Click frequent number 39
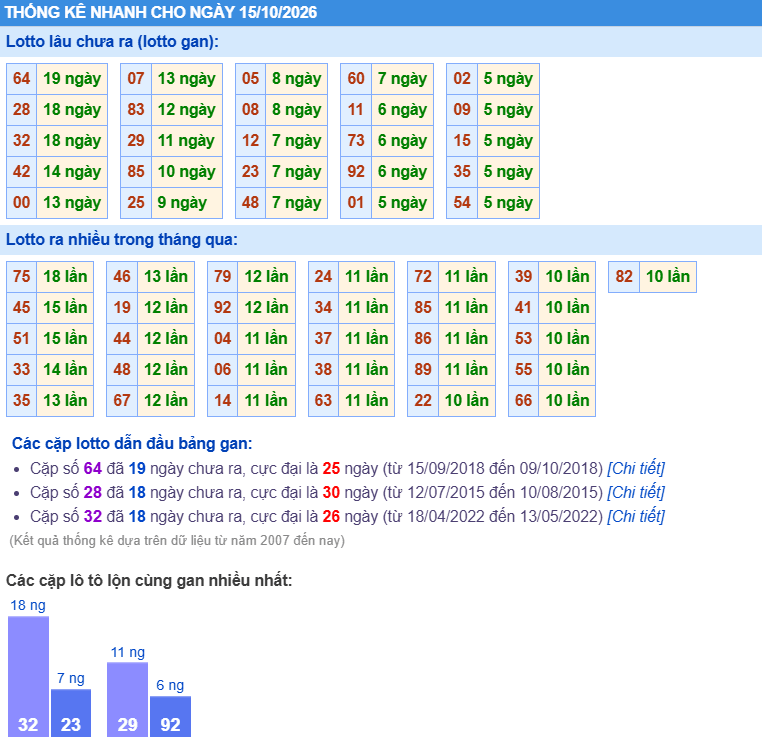Viewport: 762px width, 747px height. click(x=523, y=277)
